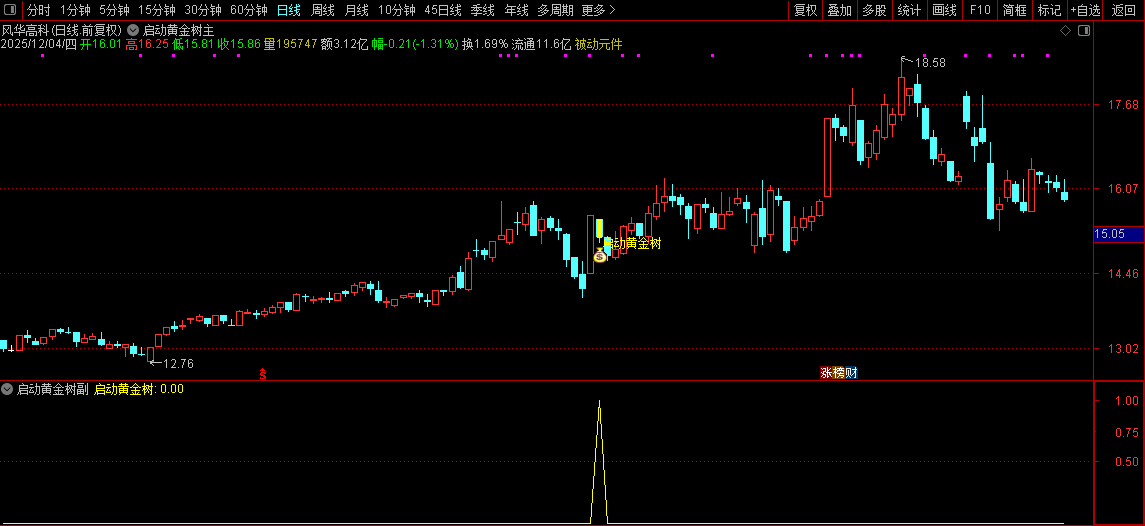The image size is (1145, 526).
Task: Click the 12.76 low price label
Action: pyautogui.click(x=177, y=363)
